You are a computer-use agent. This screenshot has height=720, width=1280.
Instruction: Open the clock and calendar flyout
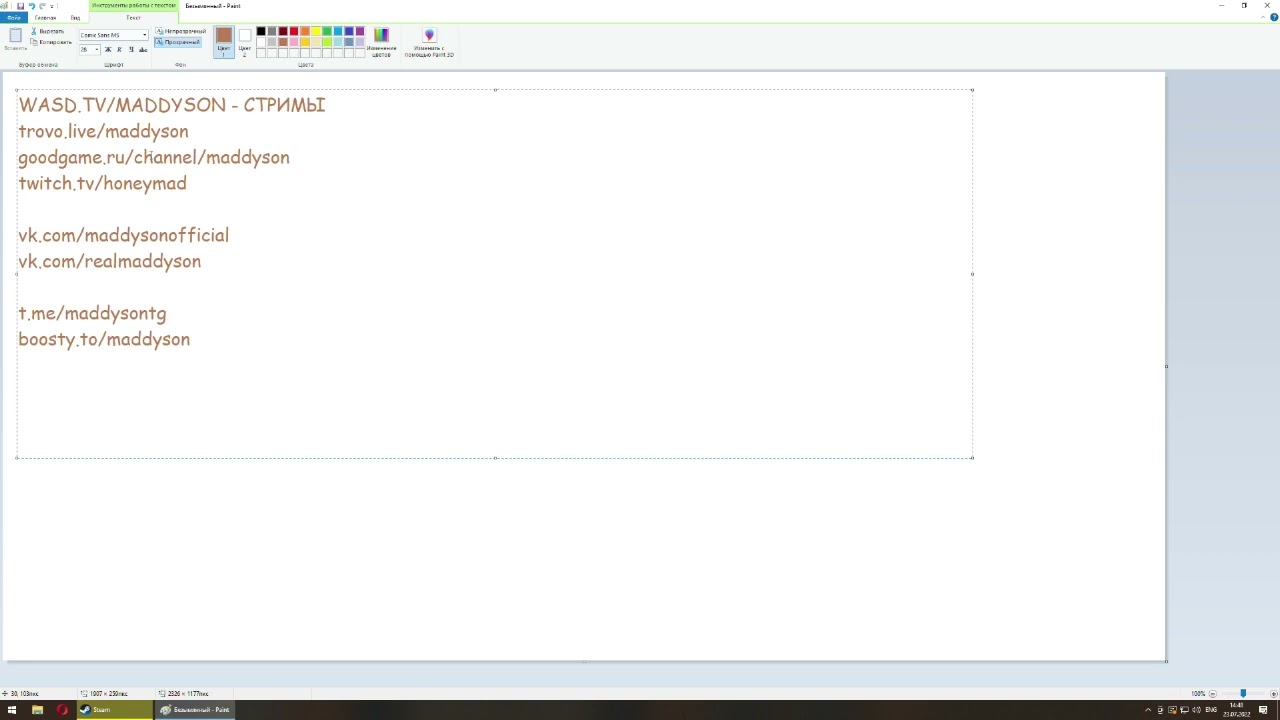1236,710
